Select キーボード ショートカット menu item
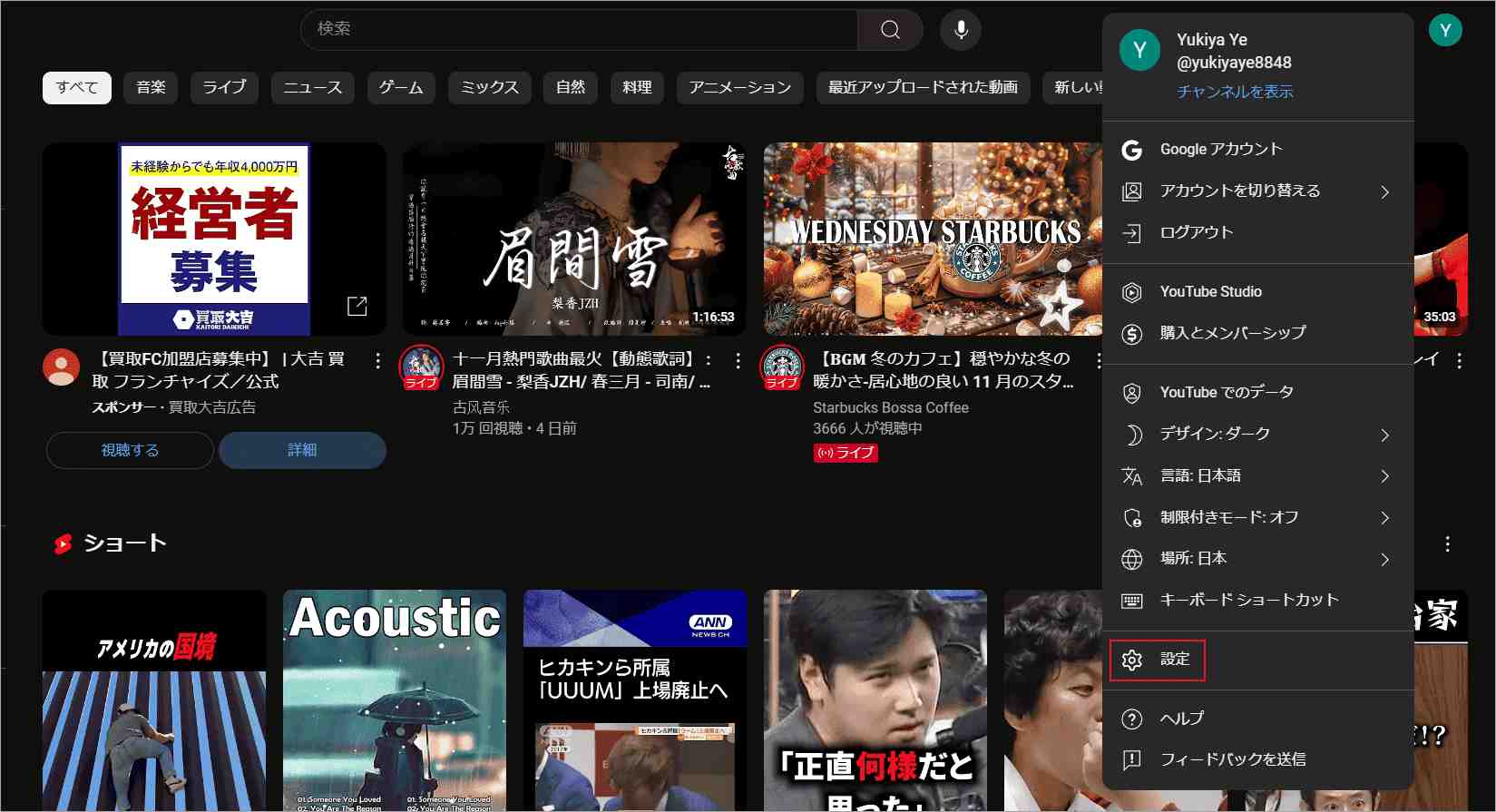 coord(1257,601)
